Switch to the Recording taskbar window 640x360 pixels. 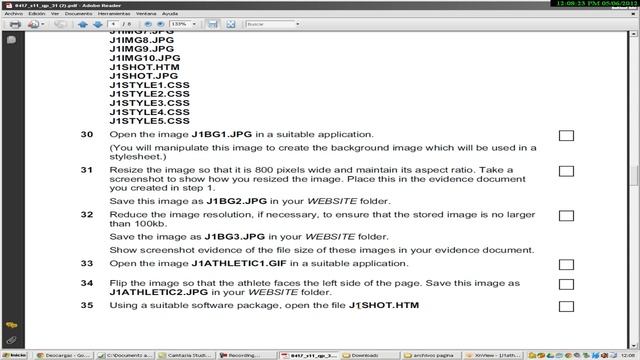coord(246,356)
